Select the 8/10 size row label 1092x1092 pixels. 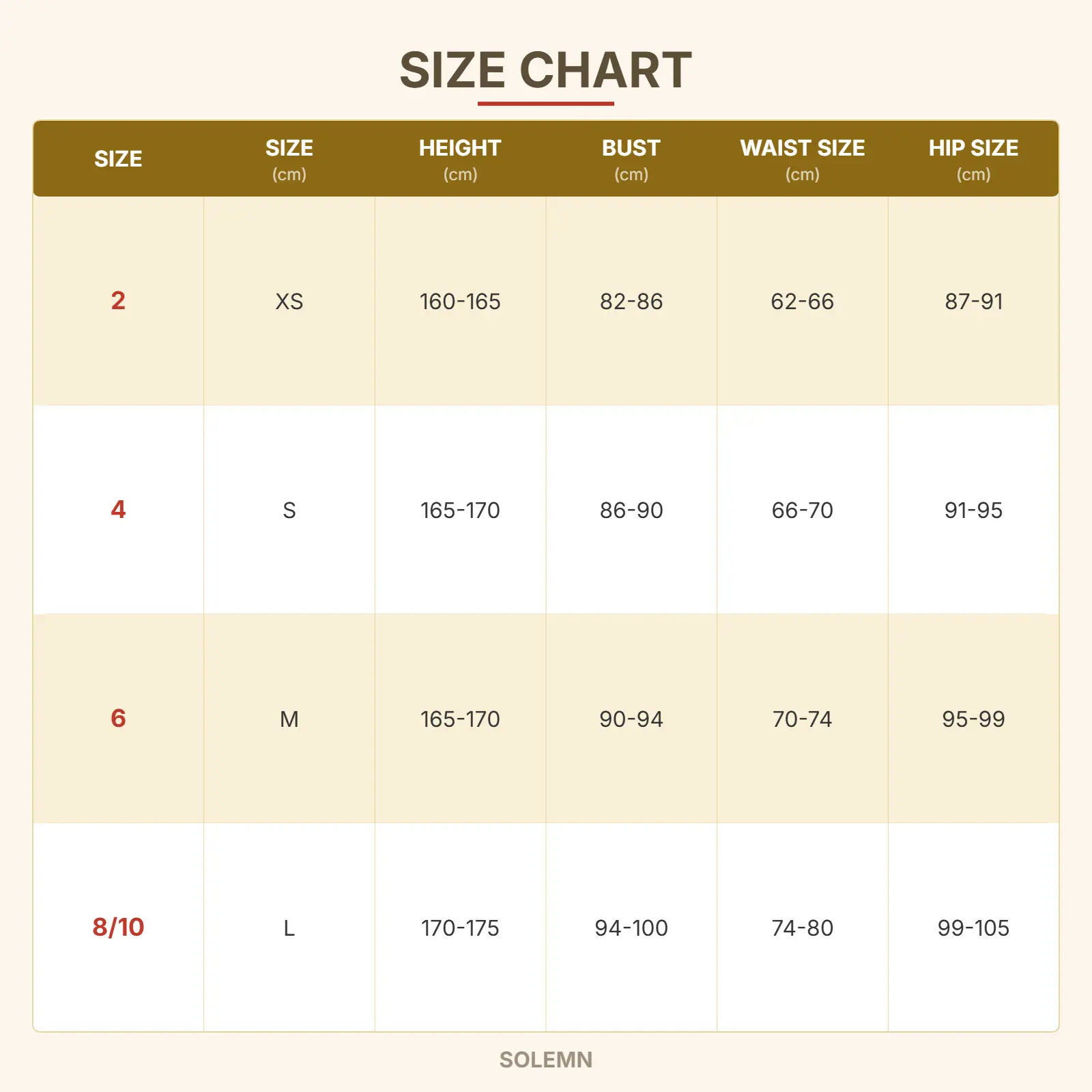(x=118, y=927)
